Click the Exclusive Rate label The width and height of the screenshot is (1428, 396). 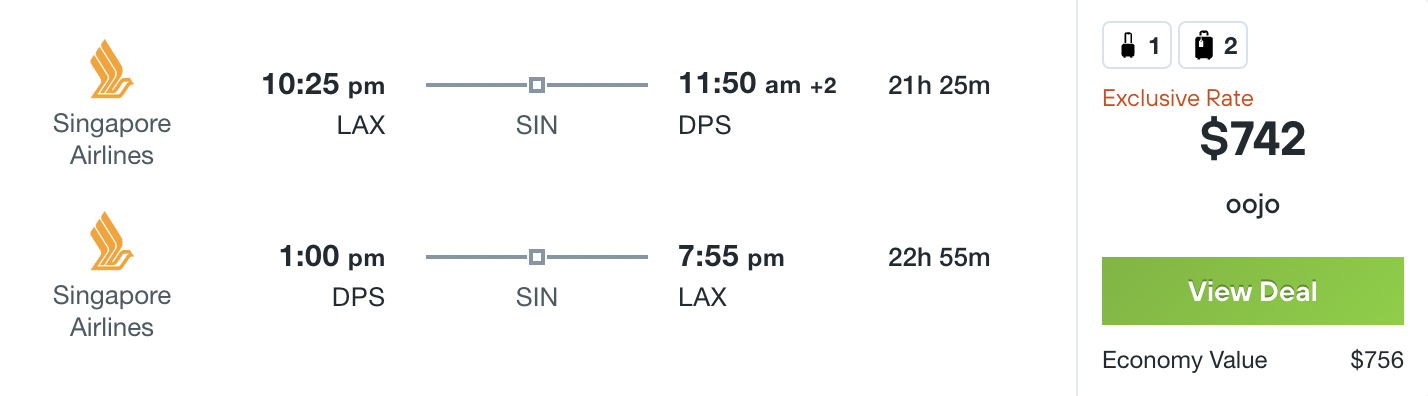click(x=1178, y=98)
